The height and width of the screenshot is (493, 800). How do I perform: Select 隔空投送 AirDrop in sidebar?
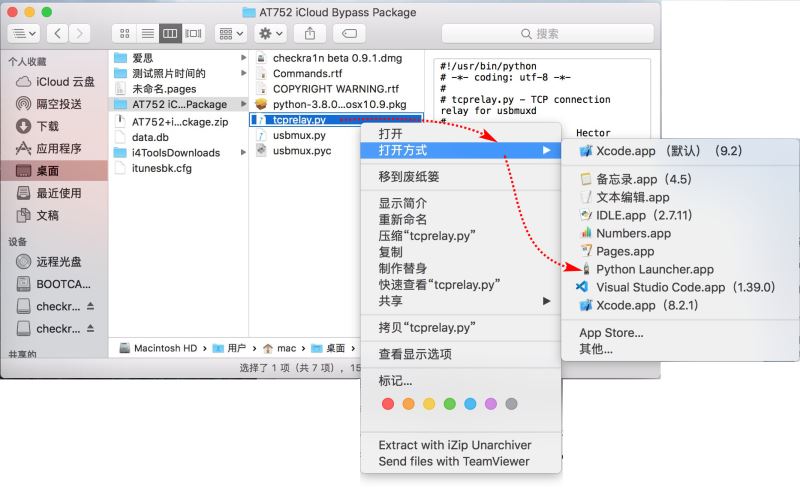coord(55,104)
